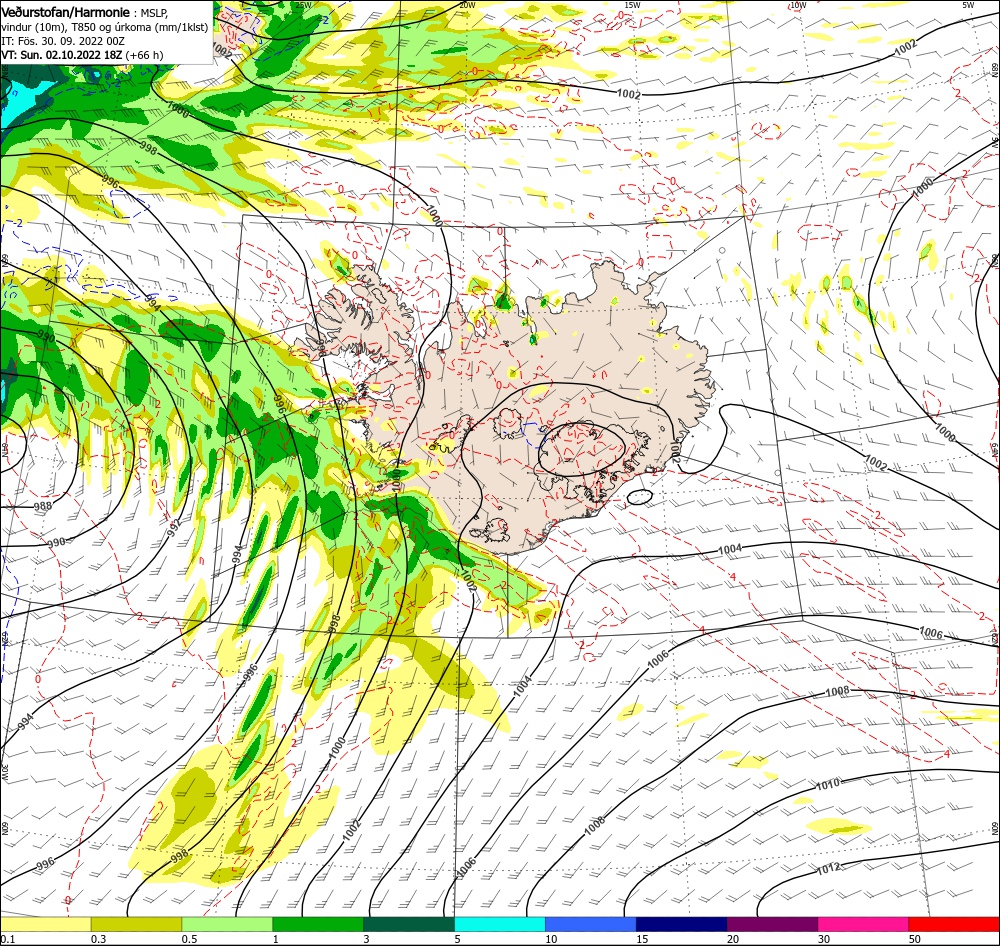Click the '5W' longitude label

(968, 5)
